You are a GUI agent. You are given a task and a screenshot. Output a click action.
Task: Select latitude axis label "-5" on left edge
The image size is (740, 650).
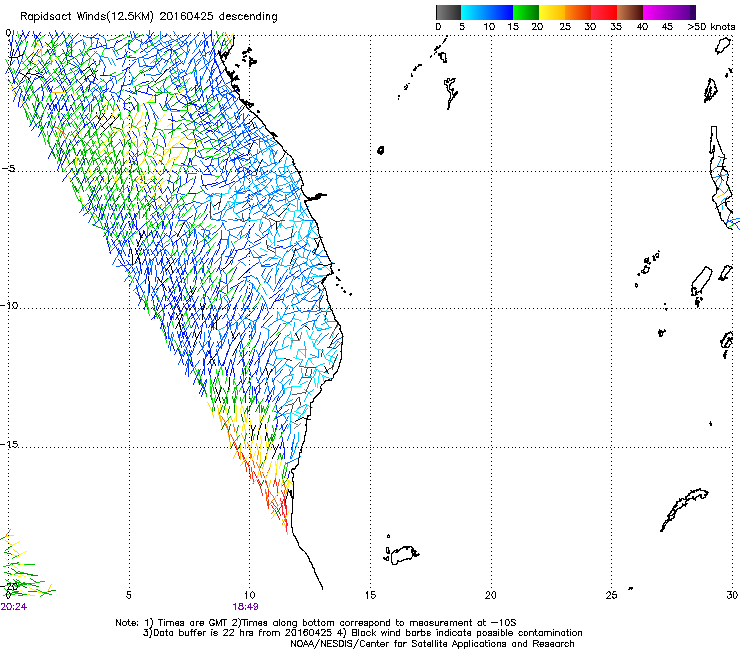[8, 169]
